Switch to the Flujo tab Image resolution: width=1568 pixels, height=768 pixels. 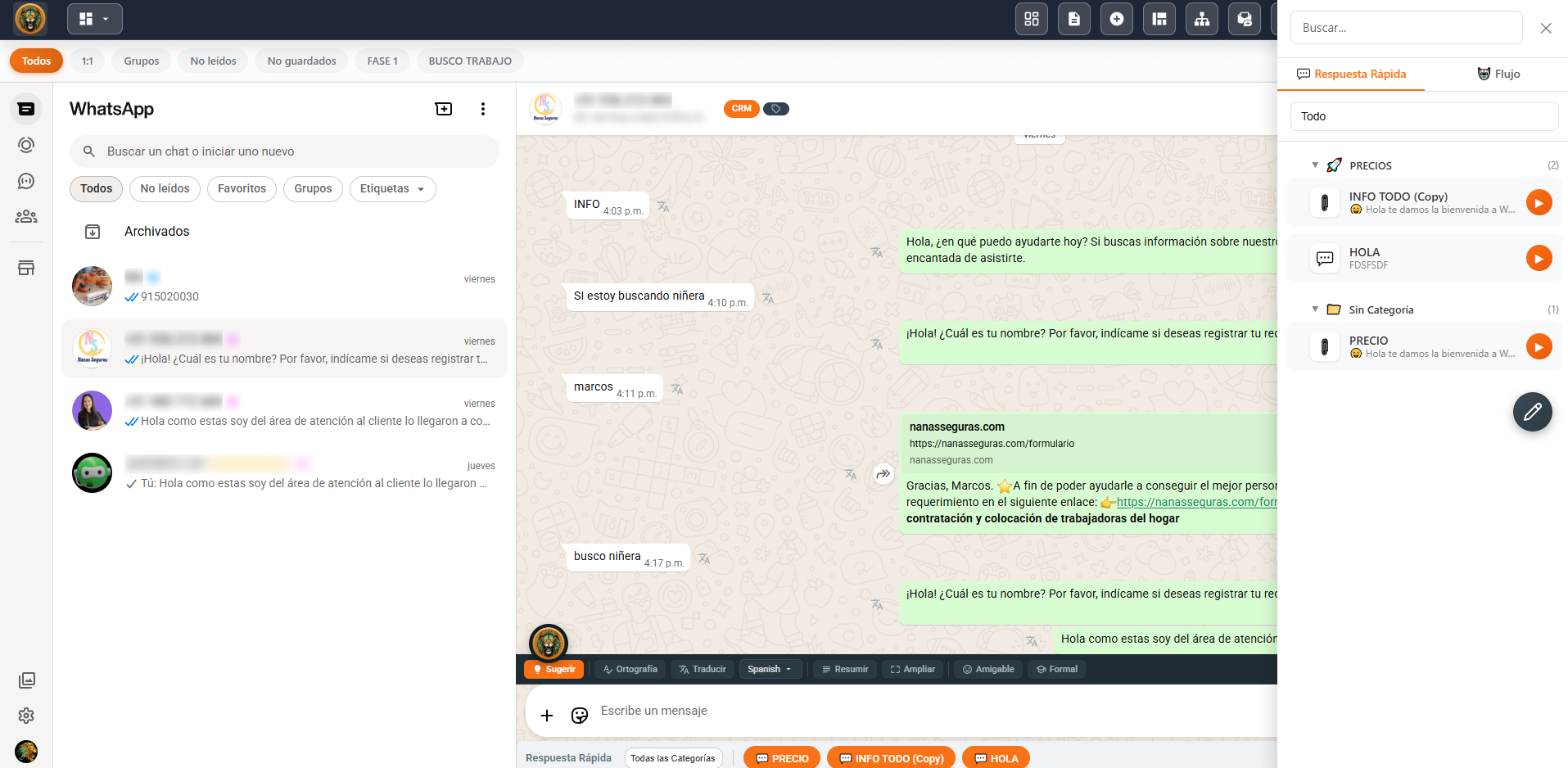1498,74
